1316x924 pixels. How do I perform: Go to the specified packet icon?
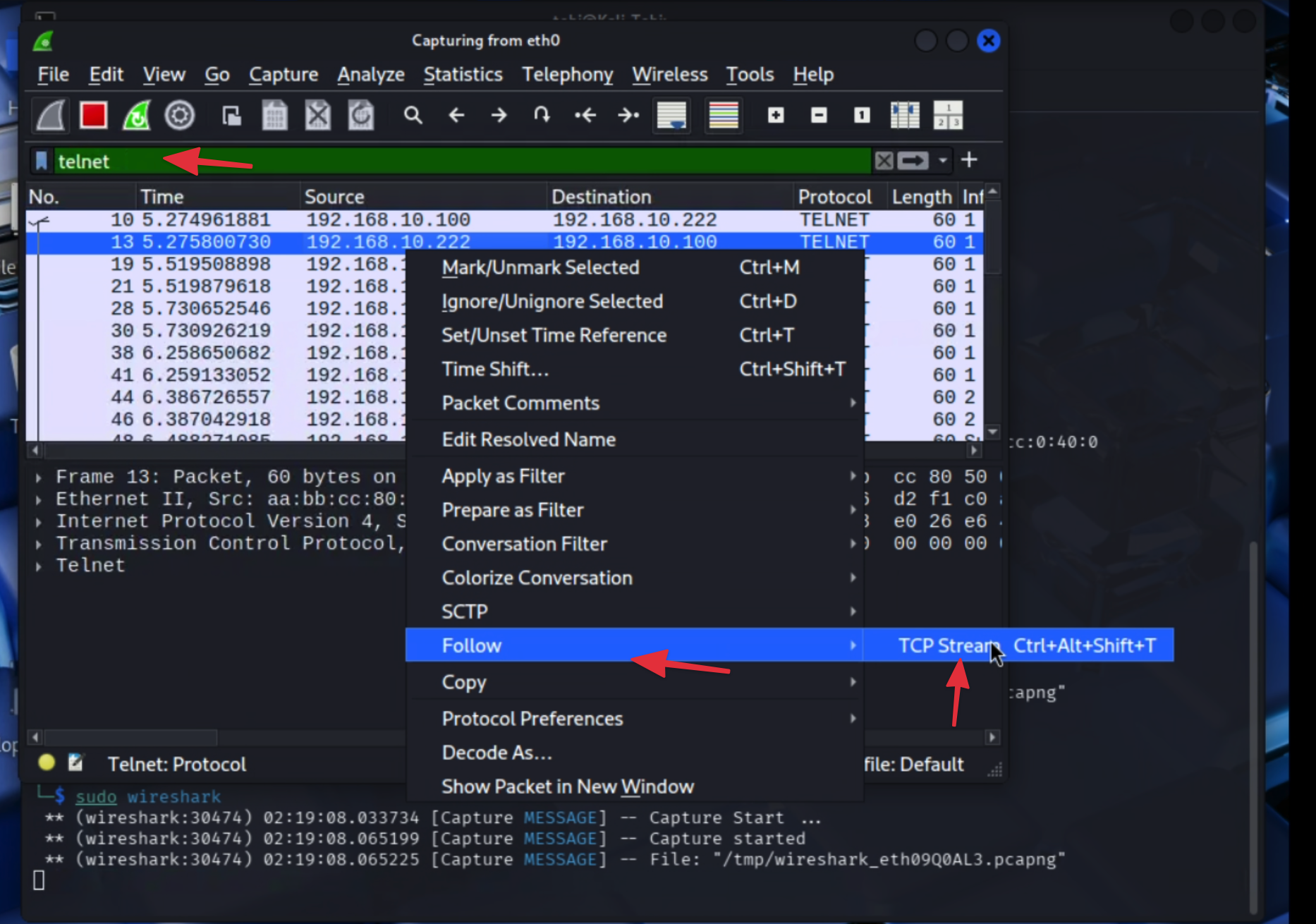[x=542, y=115]
